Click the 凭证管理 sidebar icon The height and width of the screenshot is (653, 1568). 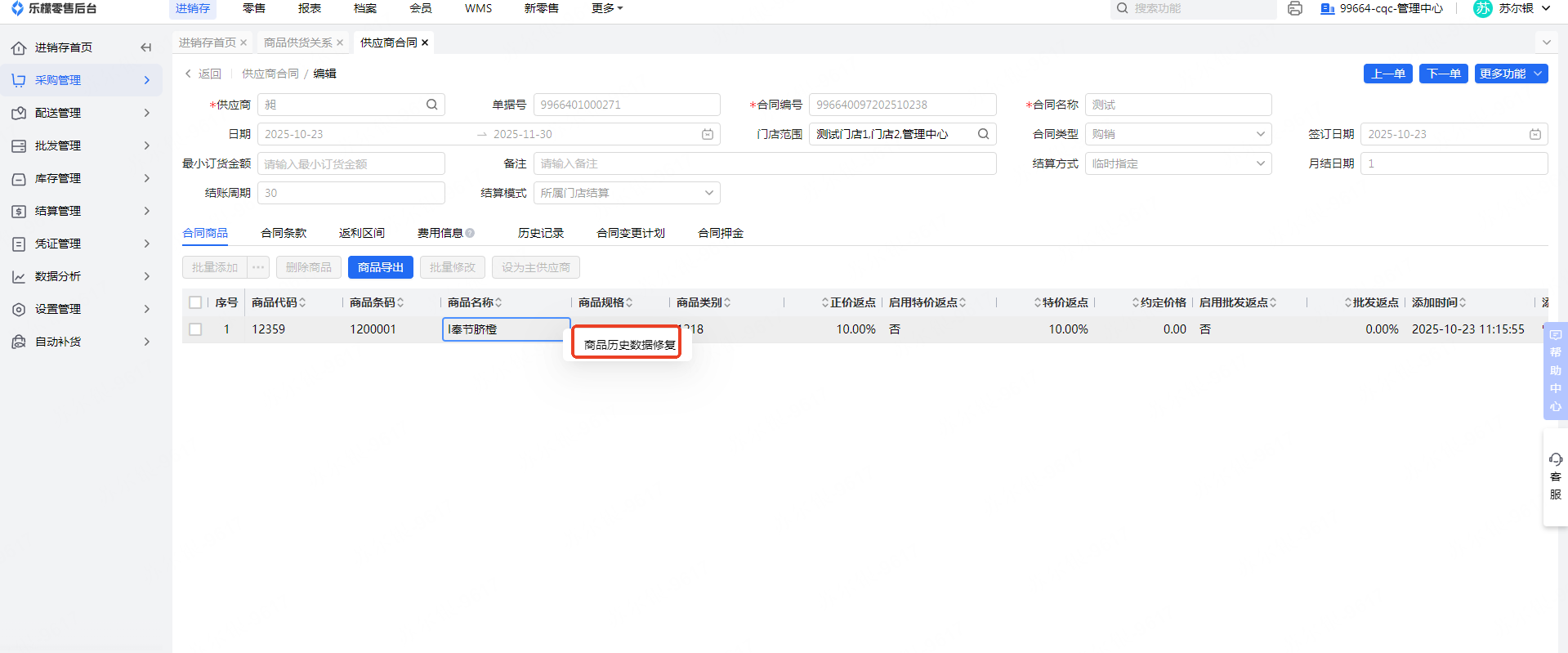[19, 244]
